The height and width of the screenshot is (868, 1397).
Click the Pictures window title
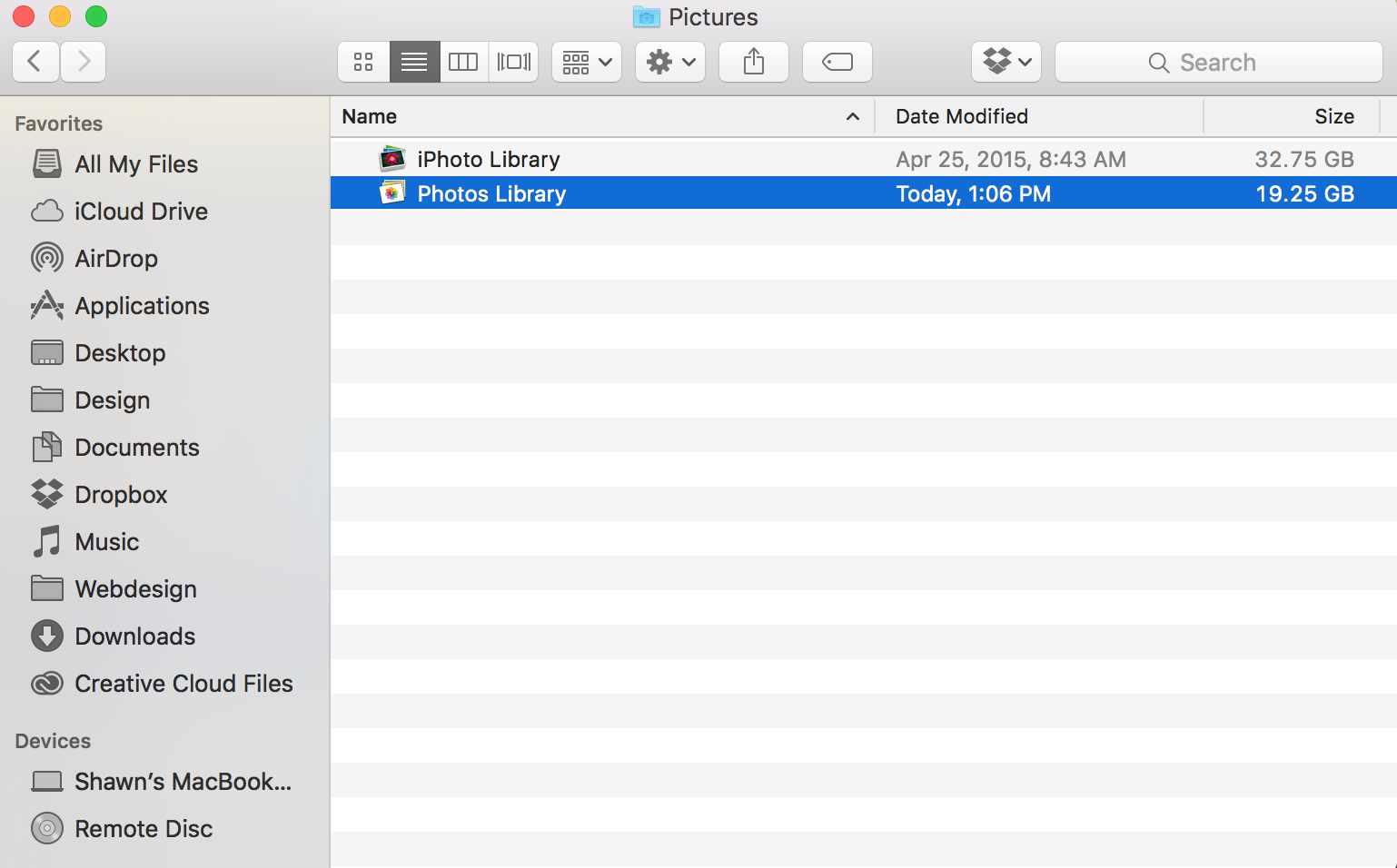pyautogui.click(x=713, y=17)
